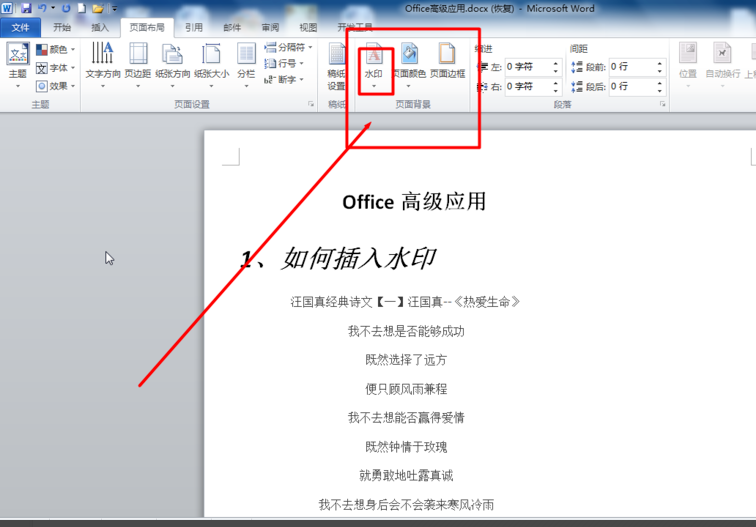Click the 段后 spacing after field

coord(633,87)
